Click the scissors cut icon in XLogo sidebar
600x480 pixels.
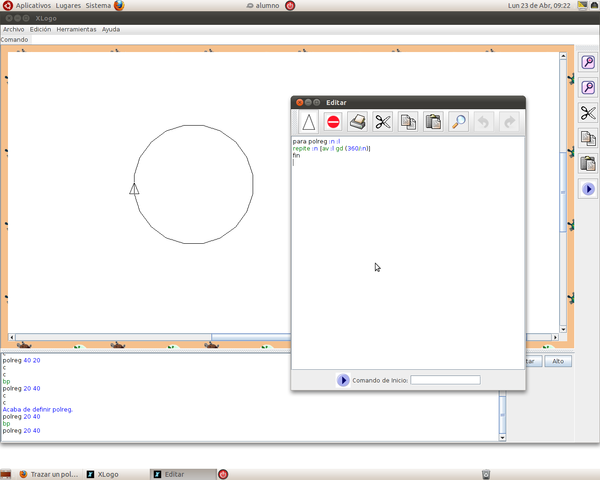588,113
